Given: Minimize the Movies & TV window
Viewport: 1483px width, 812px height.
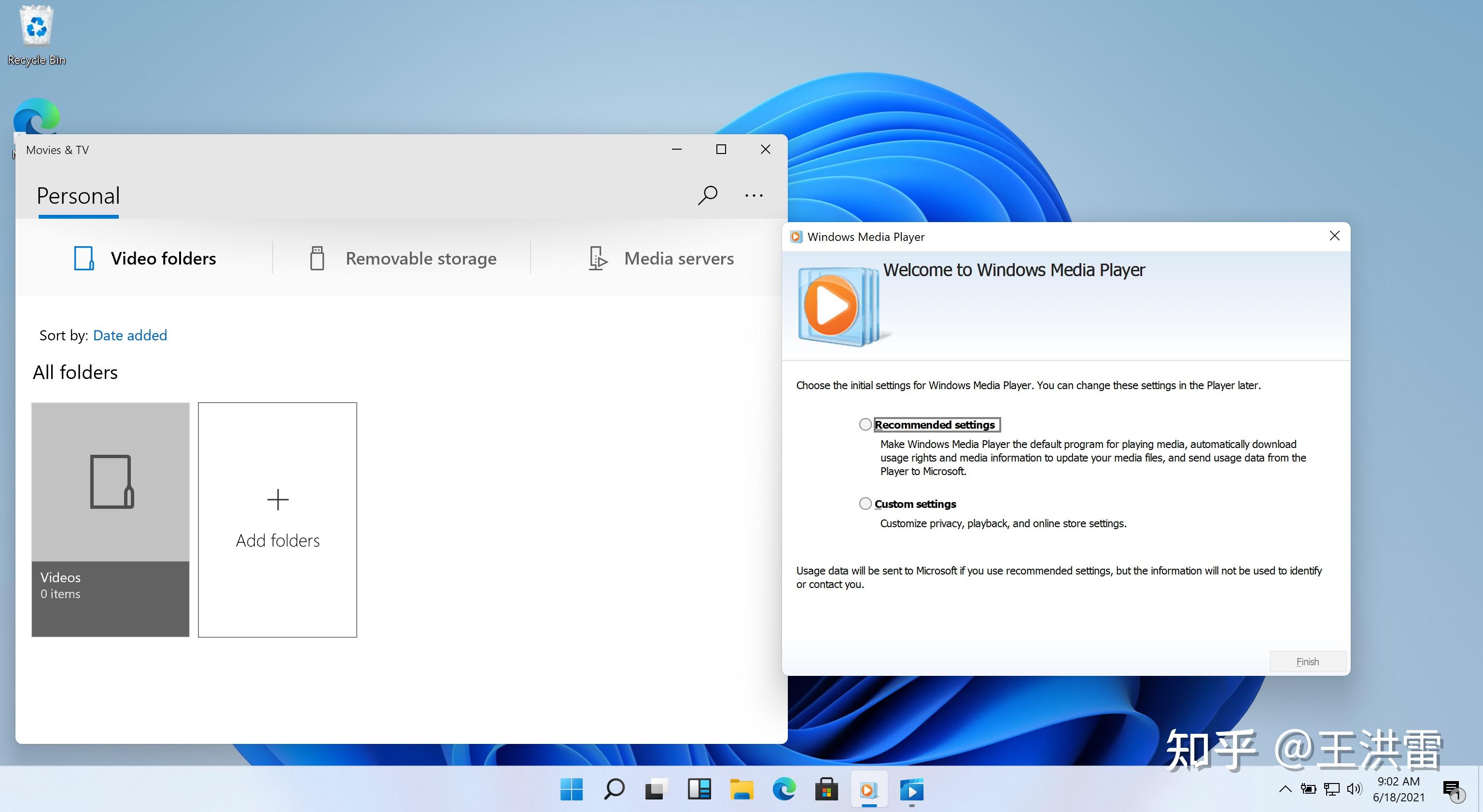Looking at the screenshot, I should 676,149.
